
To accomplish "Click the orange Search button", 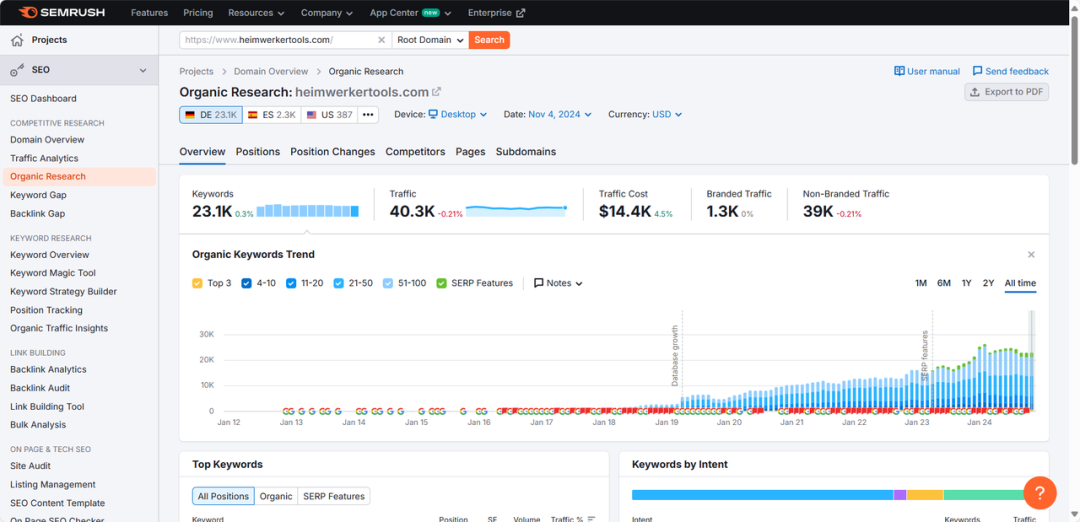I will (489, 40).
